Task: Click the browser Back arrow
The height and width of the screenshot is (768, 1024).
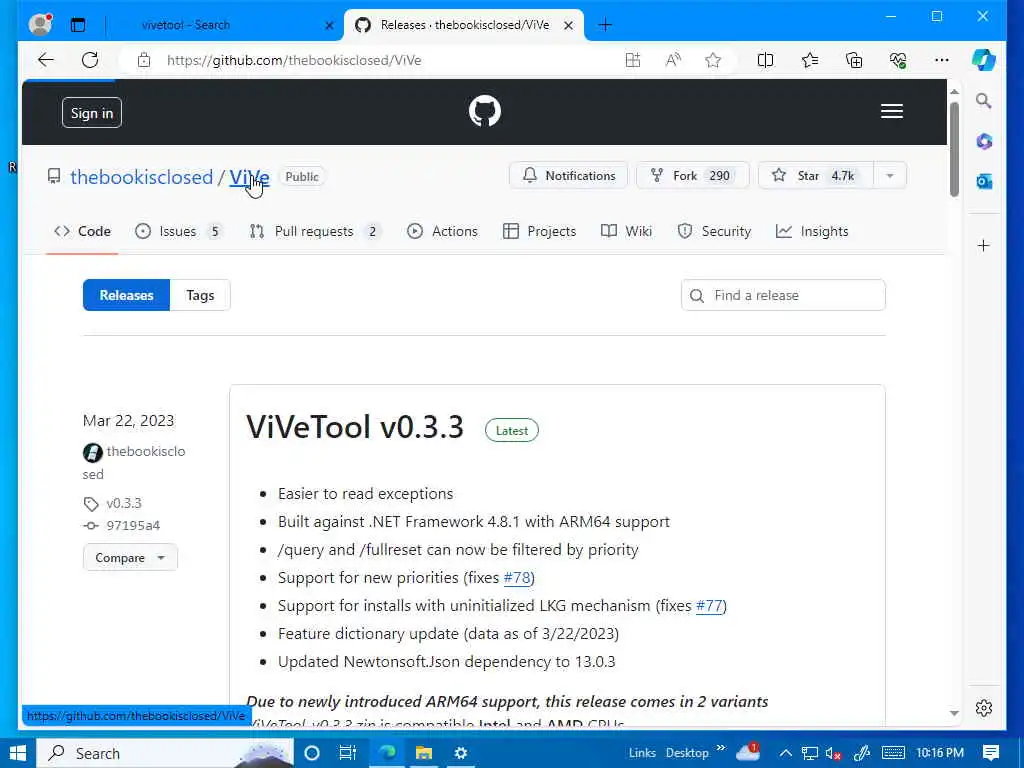Action: pos(46,60)
